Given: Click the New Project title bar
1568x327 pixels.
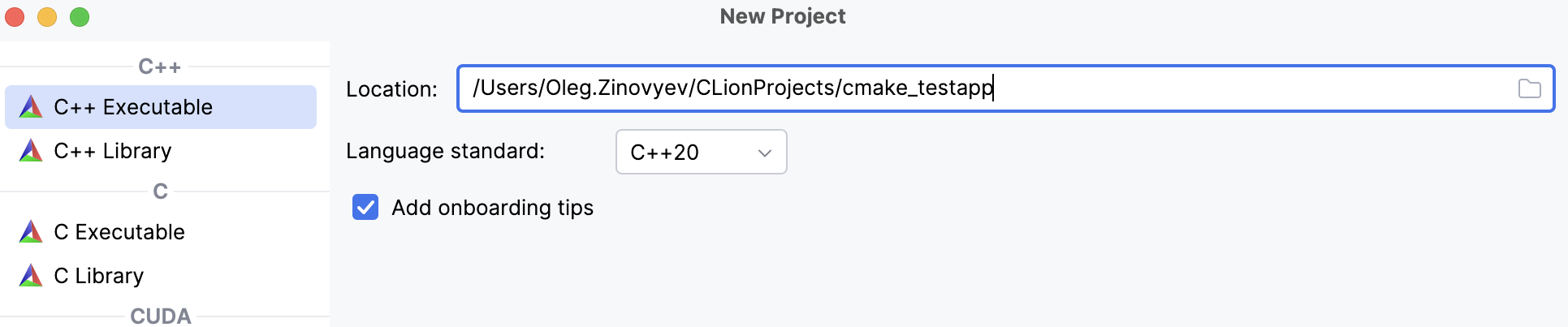Looking at the screenshot, I should click(x=783, y=16).
